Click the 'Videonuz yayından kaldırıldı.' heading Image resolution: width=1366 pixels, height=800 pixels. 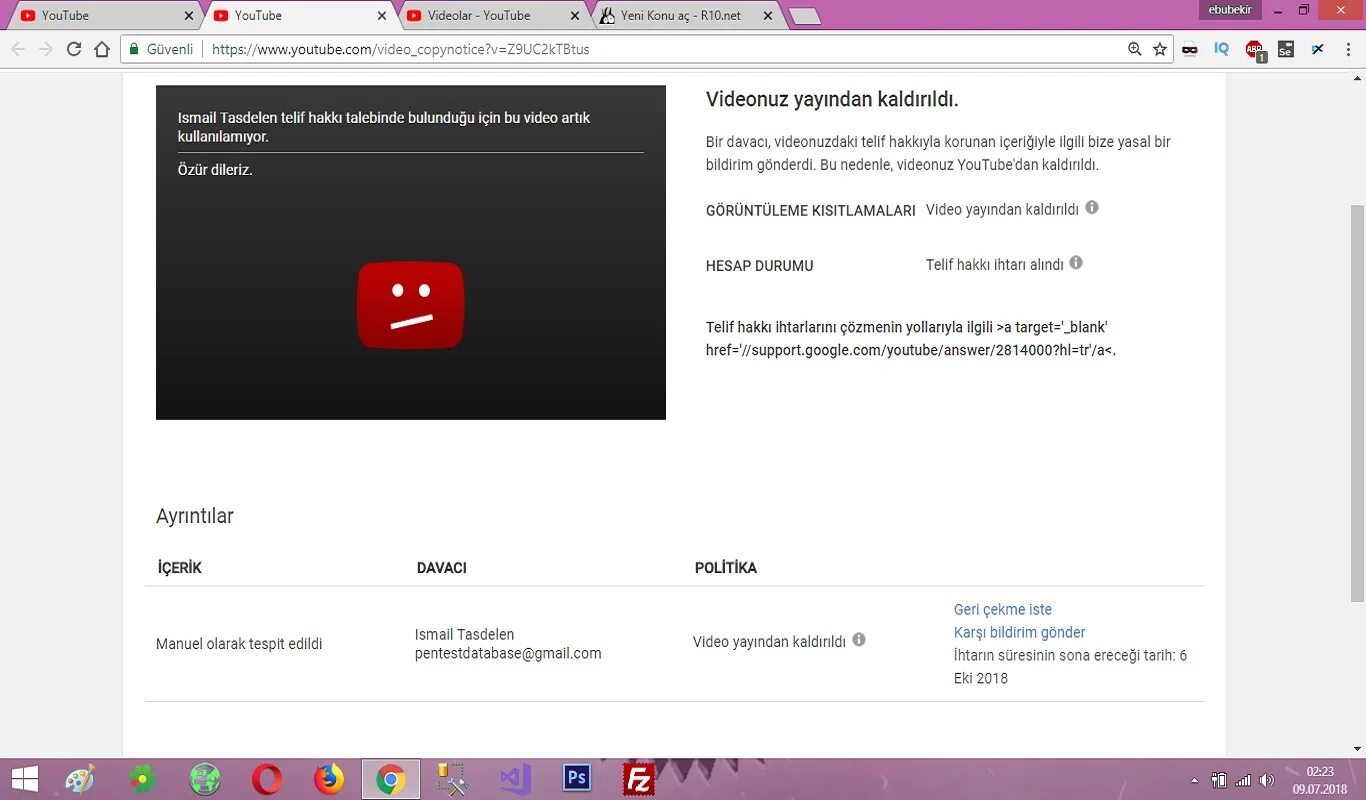tap(832, 99)
